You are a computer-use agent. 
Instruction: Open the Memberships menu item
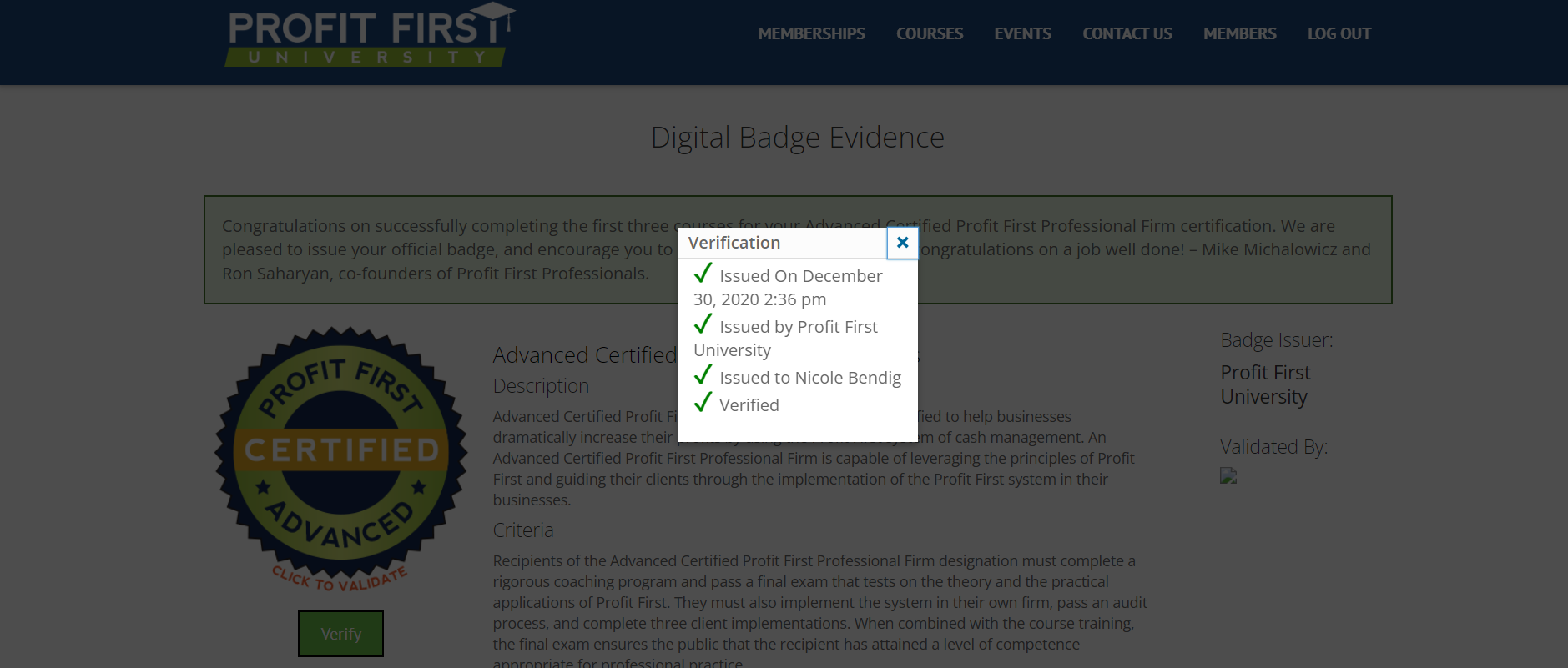tap(811, 33)
